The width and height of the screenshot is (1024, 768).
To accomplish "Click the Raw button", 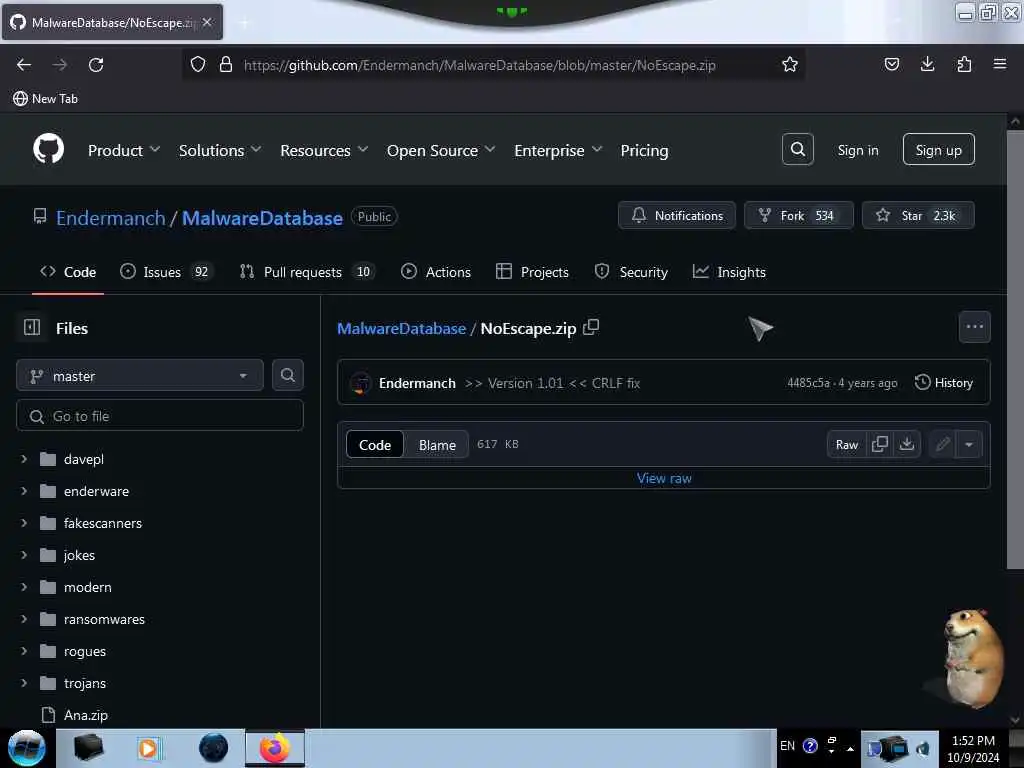I will tap(846, 445).
